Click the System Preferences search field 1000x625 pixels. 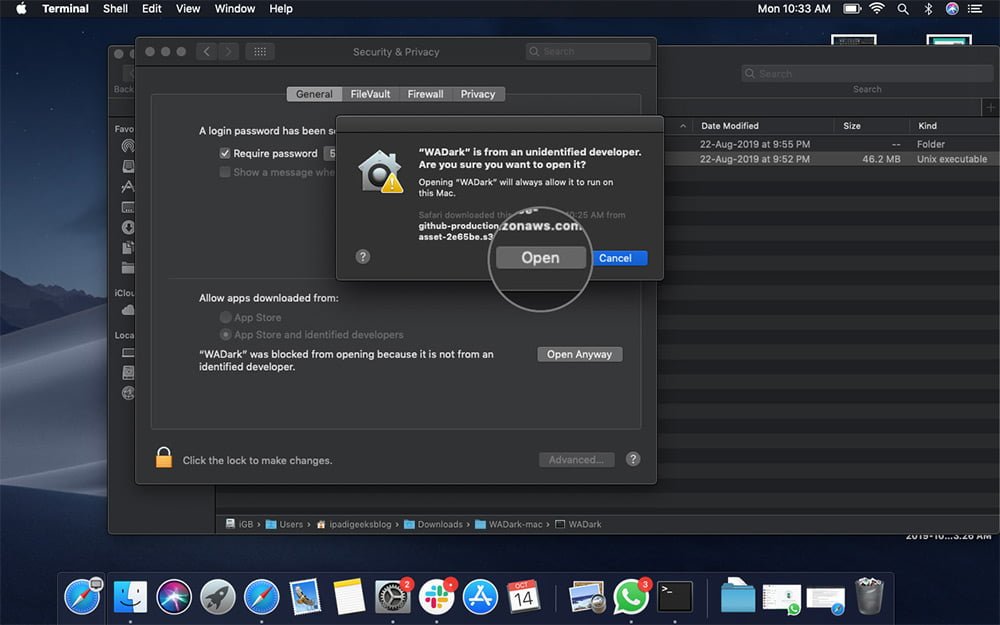click(588, 52)
